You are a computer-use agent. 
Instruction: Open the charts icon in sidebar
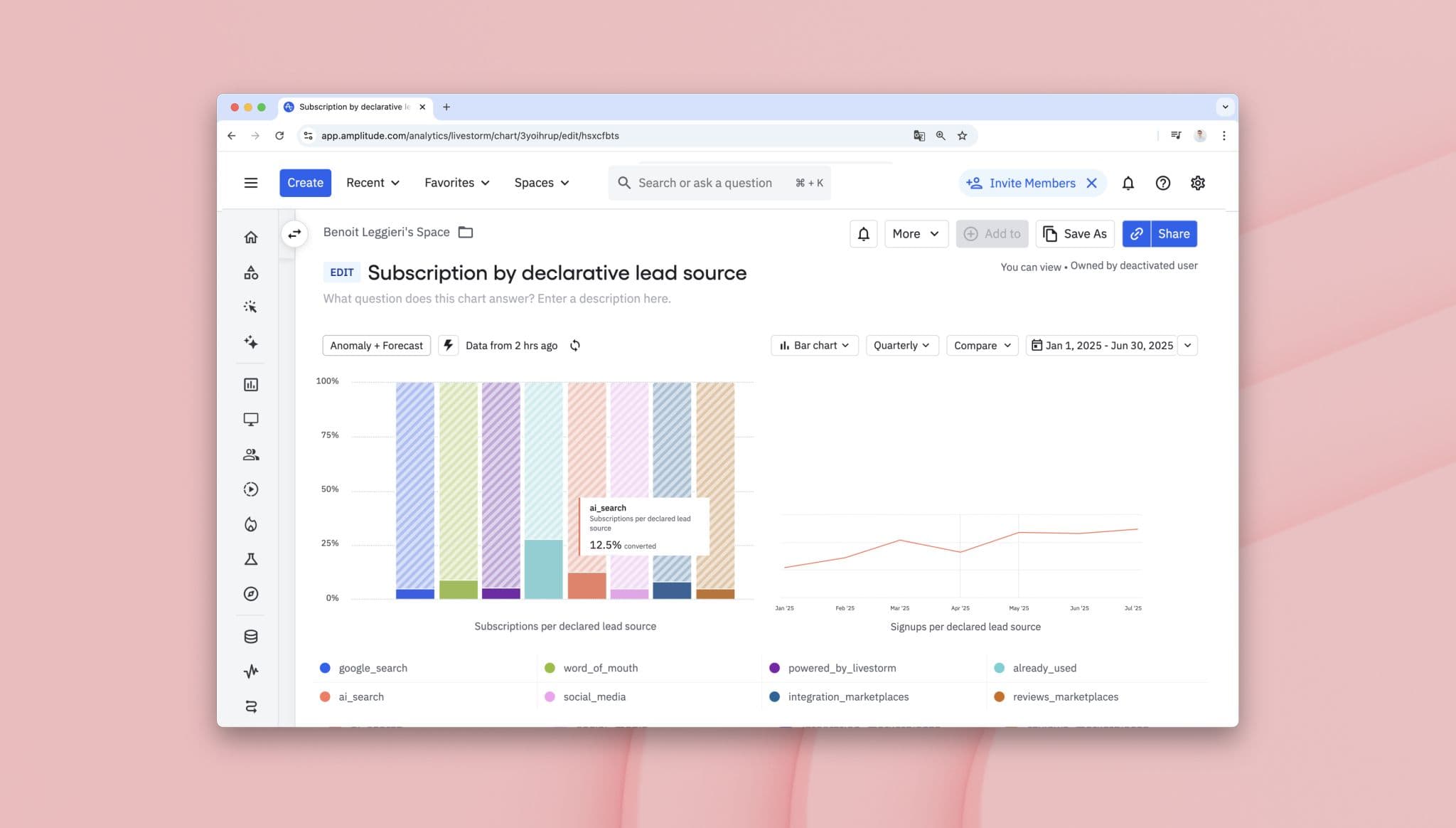250,385
